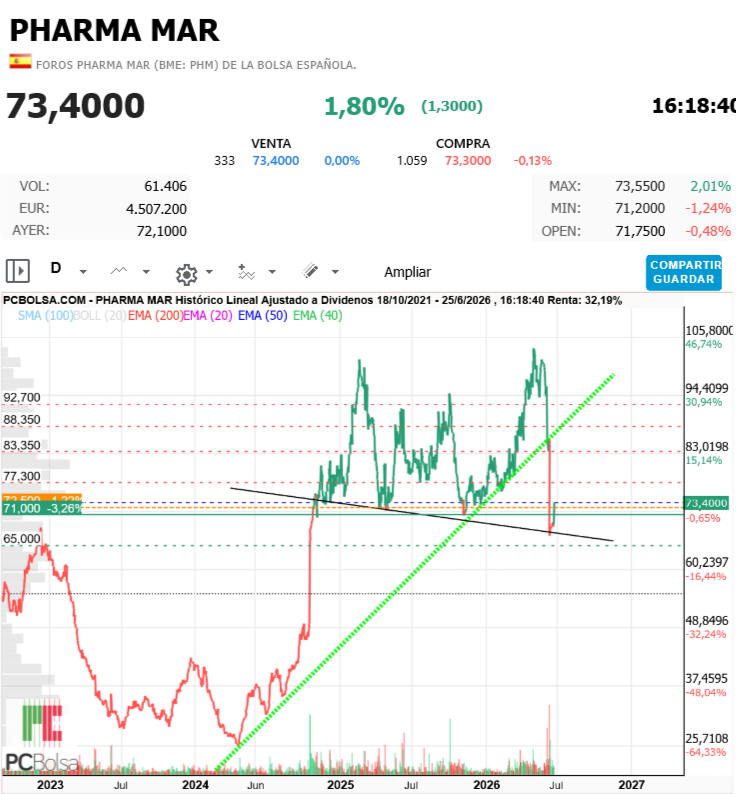Click the 105,8000 price axis label
The height and width of the screenshot is (794, 736).
pos(709,331)
